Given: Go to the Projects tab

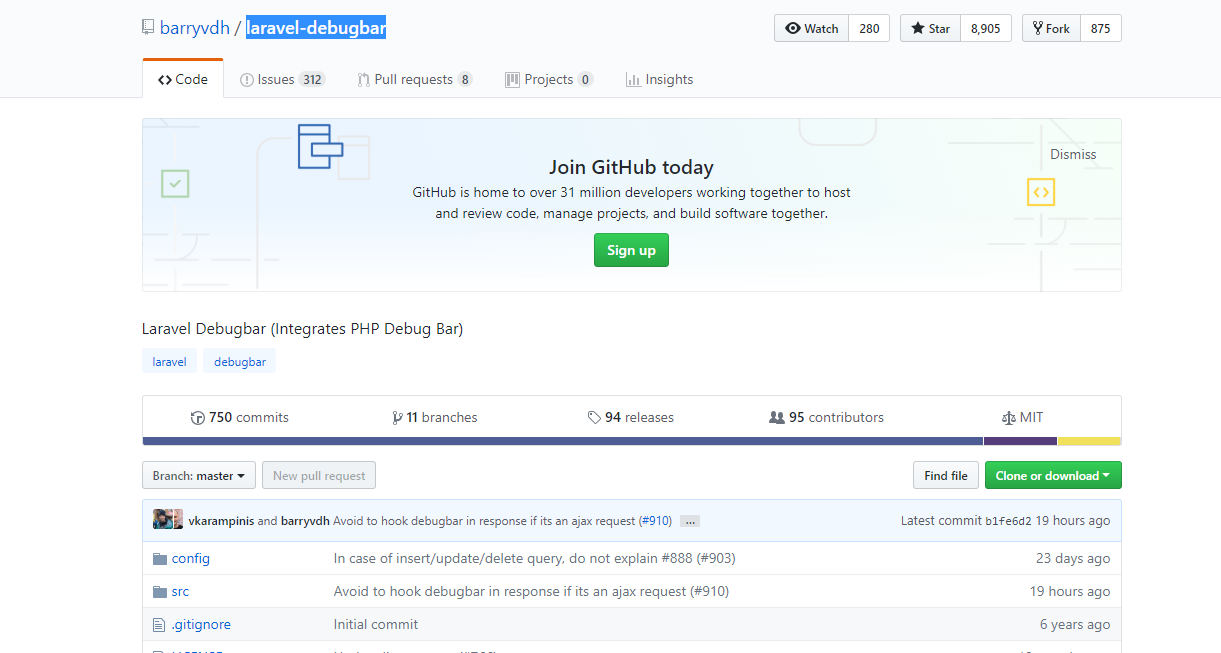Looking at the screenshot, I should (x=549, y=80).
